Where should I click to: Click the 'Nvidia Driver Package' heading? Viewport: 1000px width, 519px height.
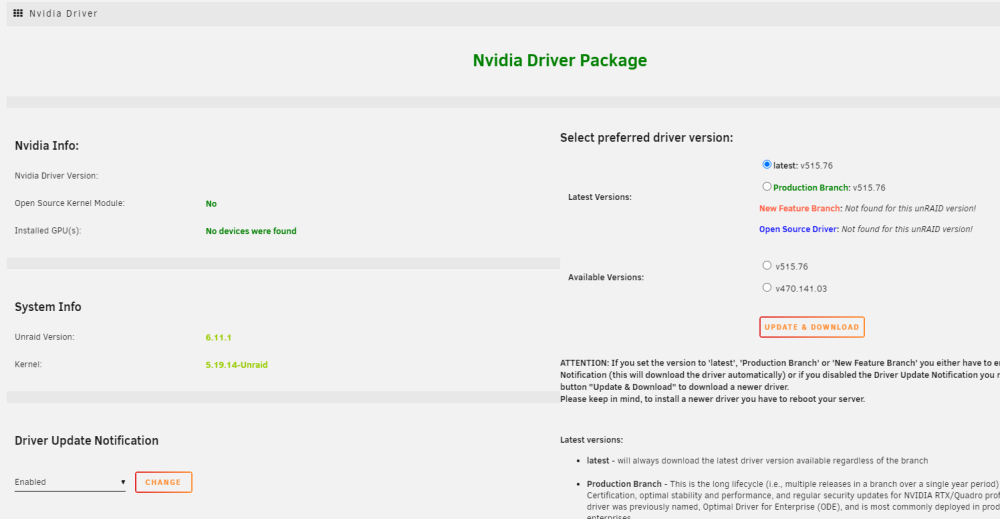point(560,60)
